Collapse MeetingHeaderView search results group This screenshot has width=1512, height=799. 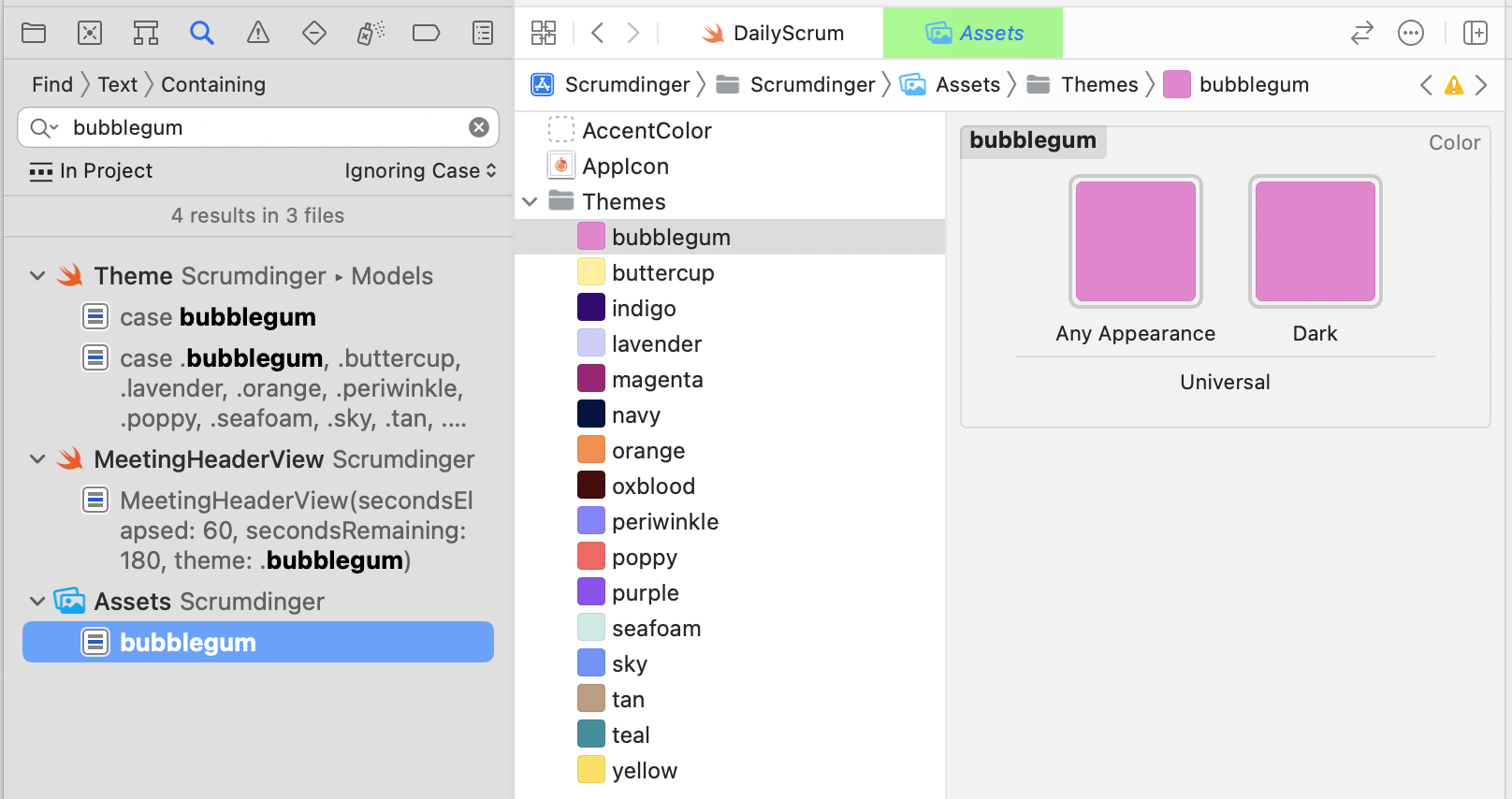pyautogui.click(x=37, y=459)
